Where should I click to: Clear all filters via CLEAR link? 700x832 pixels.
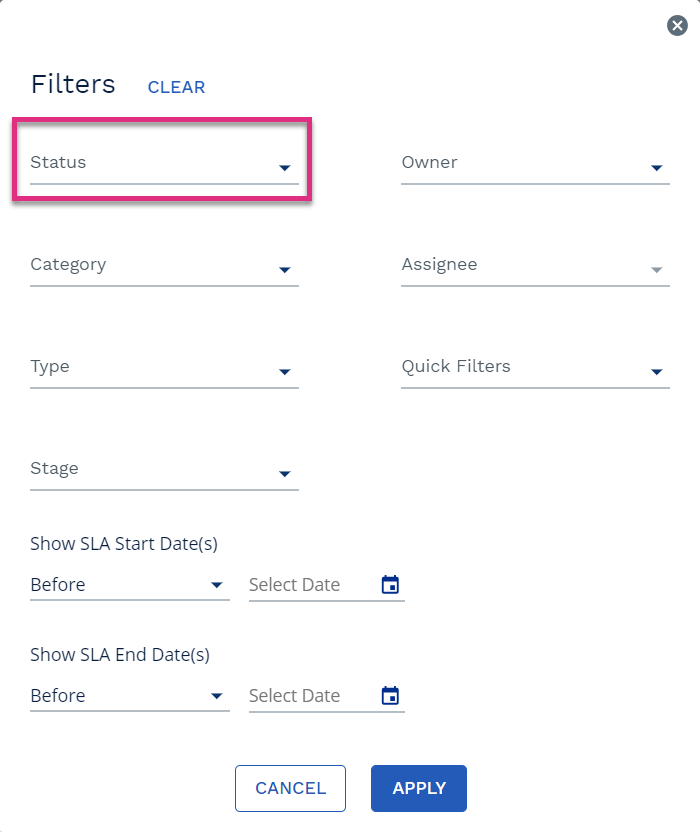(176, 87)
